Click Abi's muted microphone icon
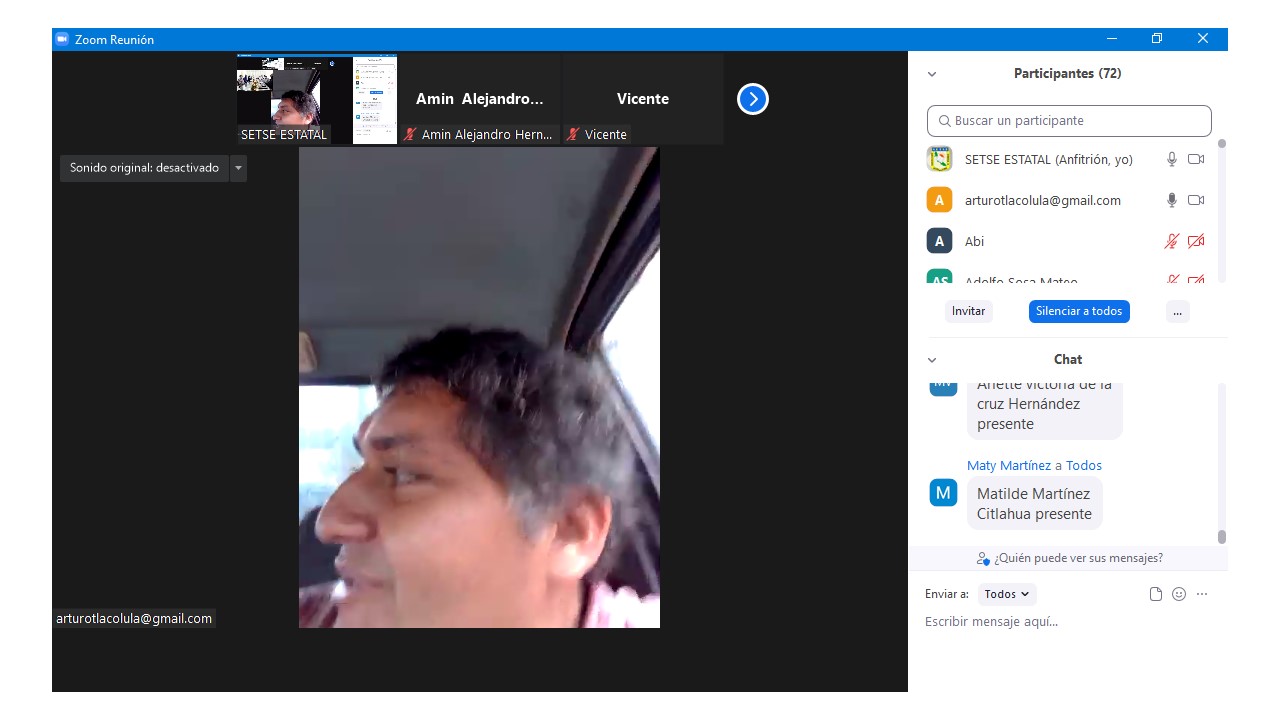This screenshot has height=720, width=1280. click(1172, 241)
